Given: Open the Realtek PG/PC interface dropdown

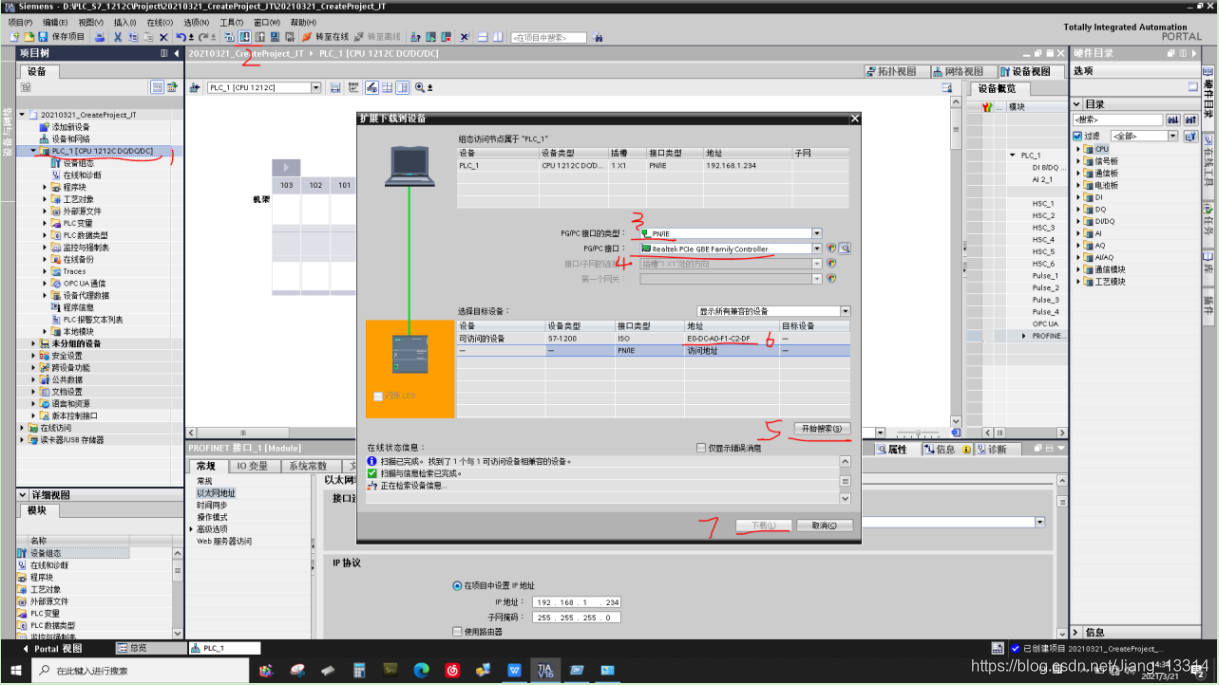Looking at the screenshot, I should coord(817,248).
